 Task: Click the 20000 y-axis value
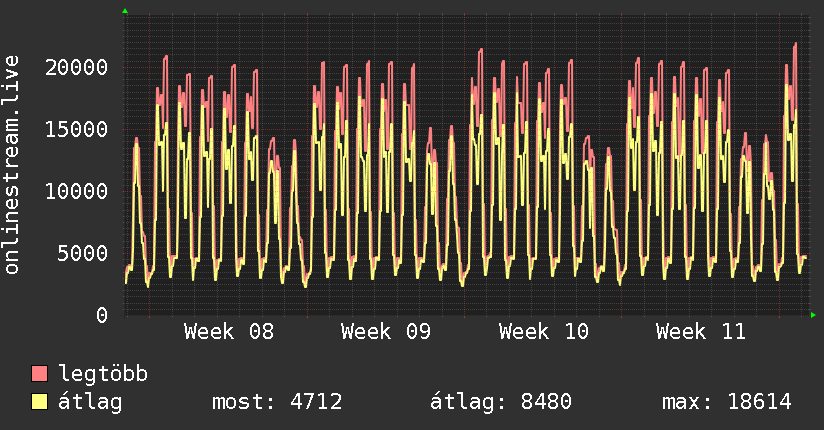(76, 67)
